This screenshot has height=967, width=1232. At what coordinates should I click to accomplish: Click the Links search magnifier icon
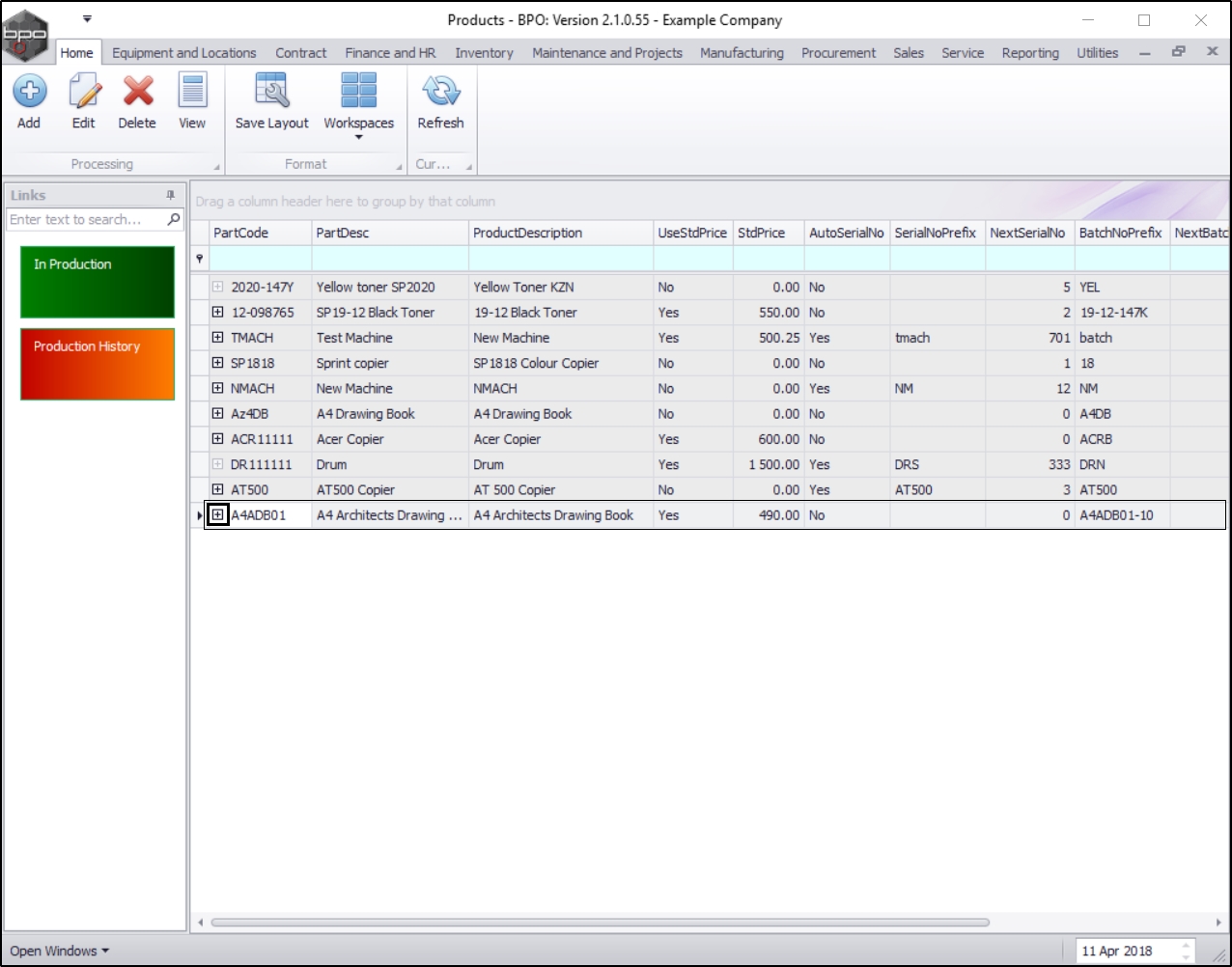[x=174, y=219]
